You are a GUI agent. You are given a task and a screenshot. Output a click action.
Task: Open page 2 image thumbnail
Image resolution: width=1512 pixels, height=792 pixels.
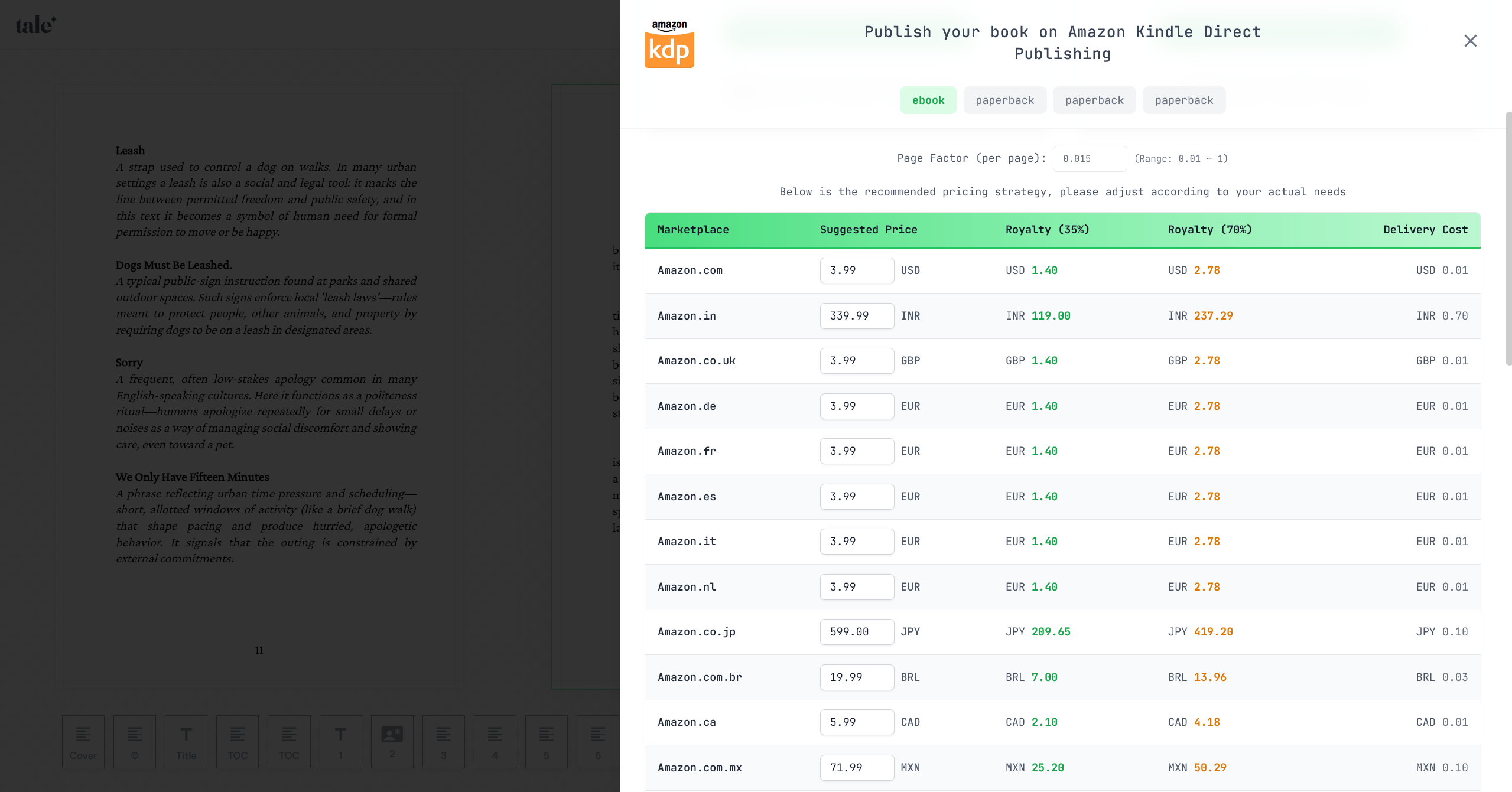[x=392, y=741]
